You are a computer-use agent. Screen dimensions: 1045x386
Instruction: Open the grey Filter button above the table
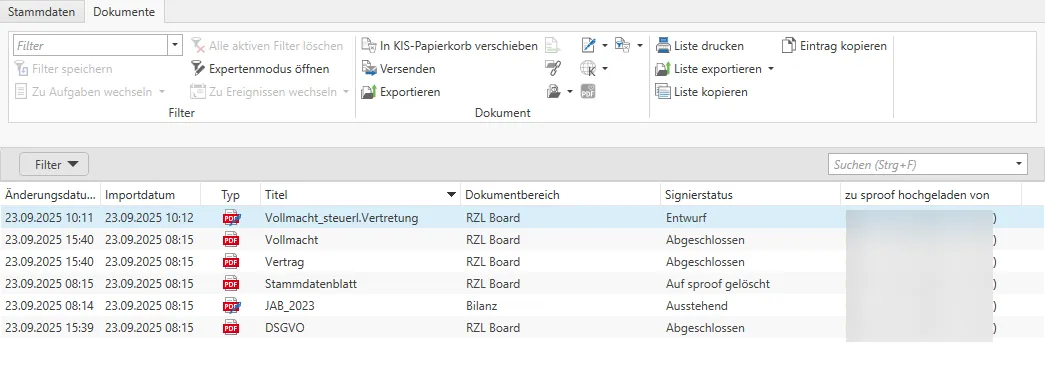point(54,164)
